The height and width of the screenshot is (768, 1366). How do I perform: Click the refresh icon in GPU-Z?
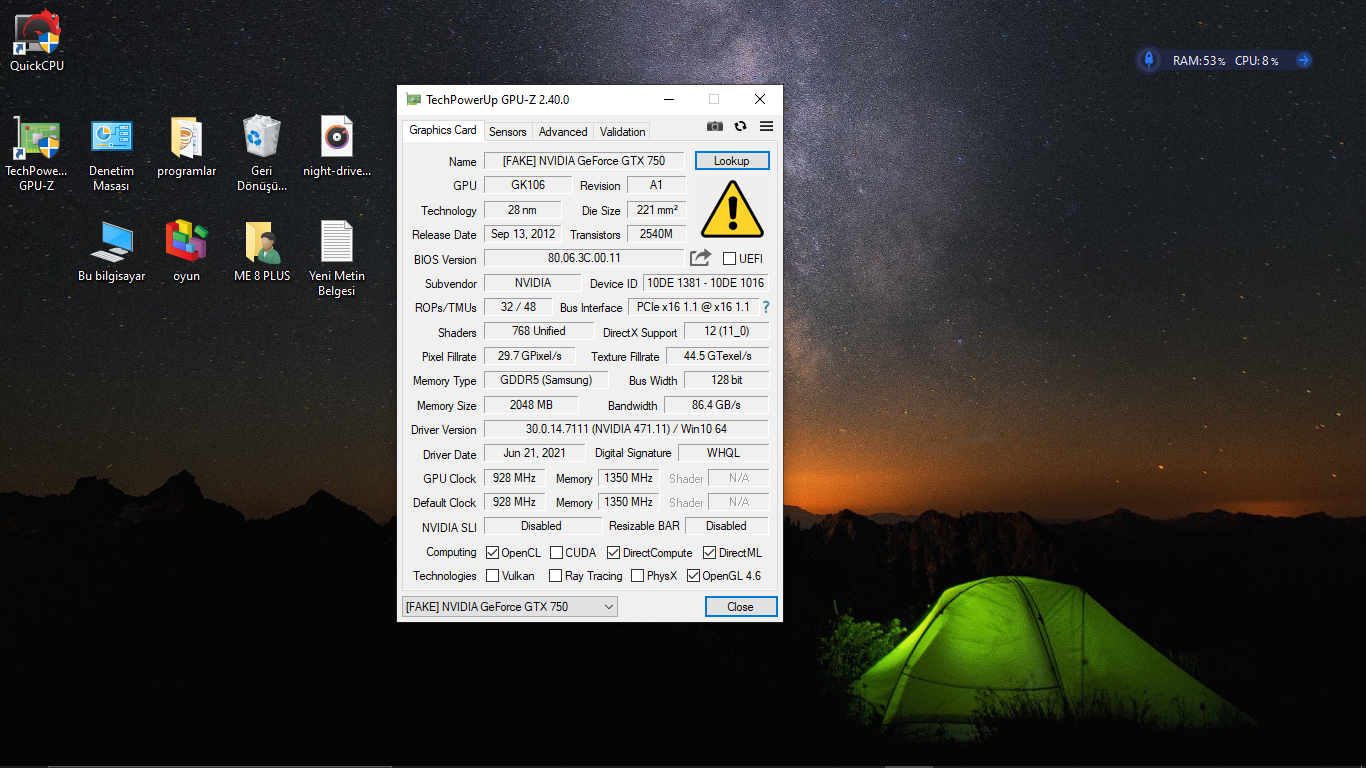(740, 126)
